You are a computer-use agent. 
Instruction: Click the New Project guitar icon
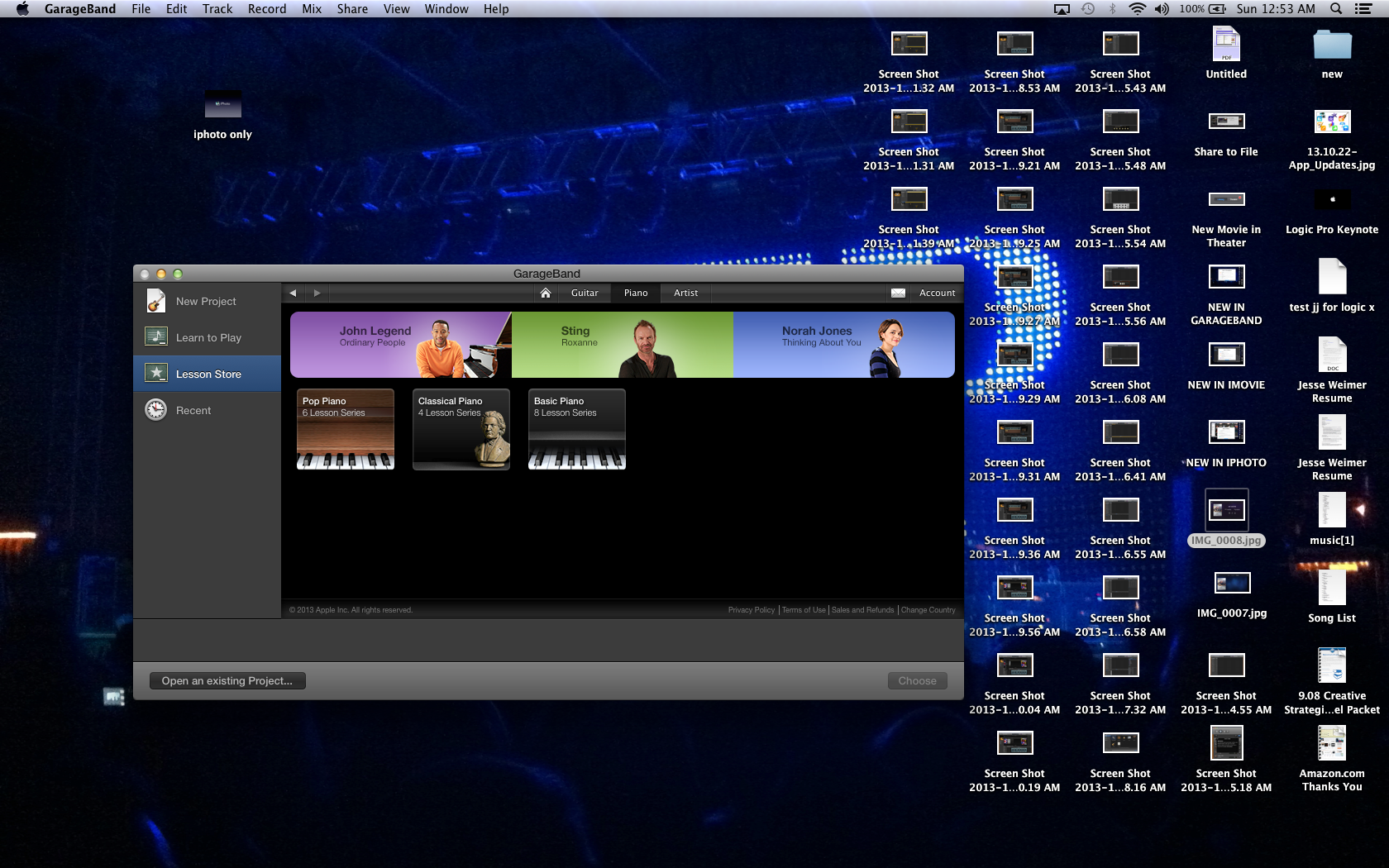pos(155,301)
